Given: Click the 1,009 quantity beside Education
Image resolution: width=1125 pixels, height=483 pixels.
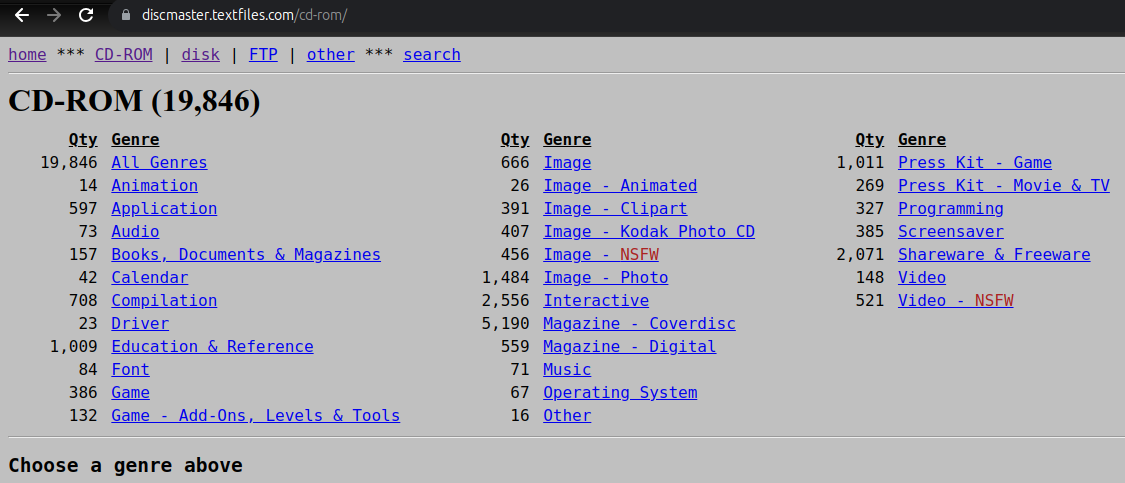Looking at the screenshot, I should pyautogui.click(x=74, y=347).
